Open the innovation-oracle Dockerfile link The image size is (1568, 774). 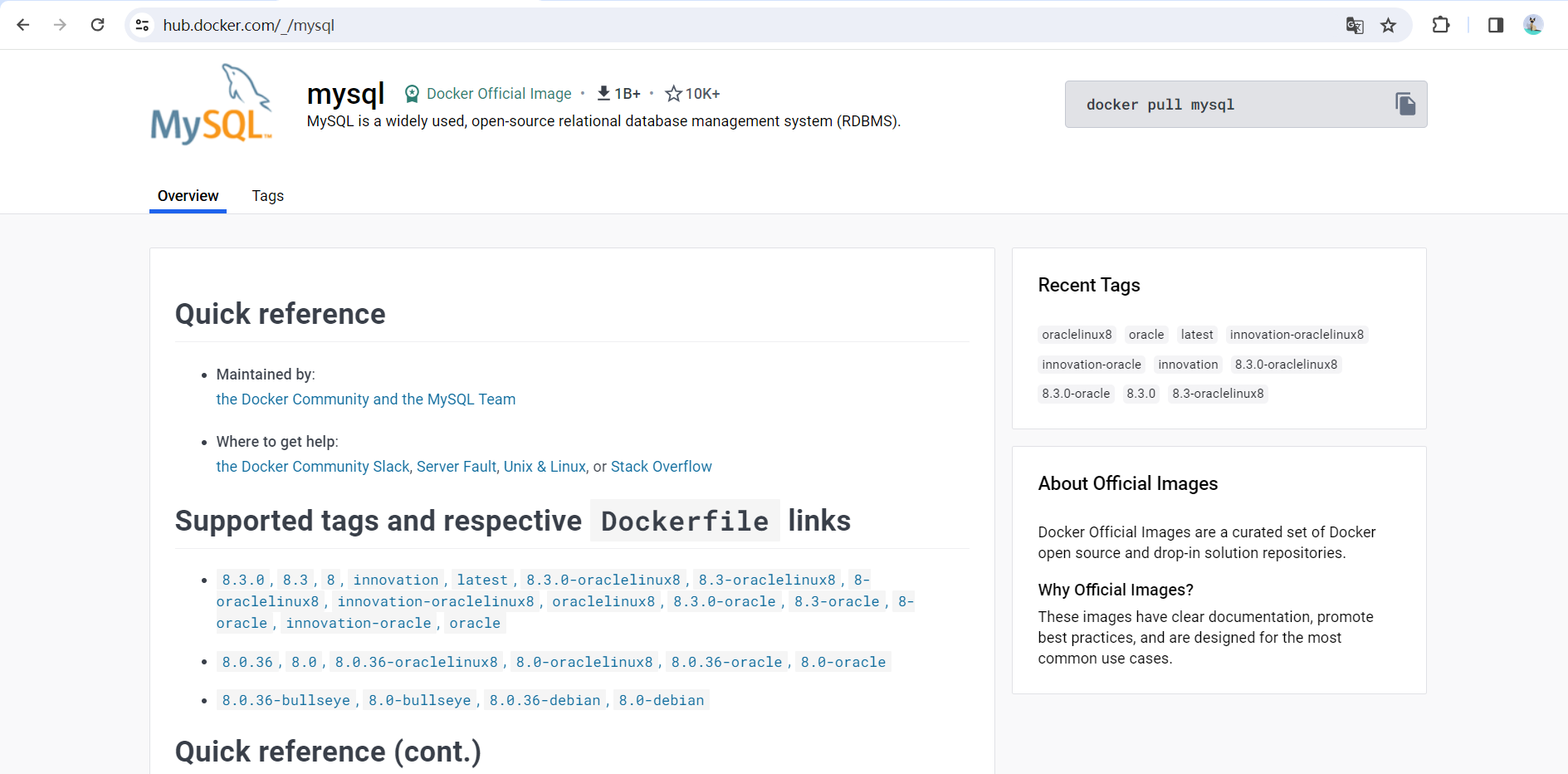[x=359, y=623]
